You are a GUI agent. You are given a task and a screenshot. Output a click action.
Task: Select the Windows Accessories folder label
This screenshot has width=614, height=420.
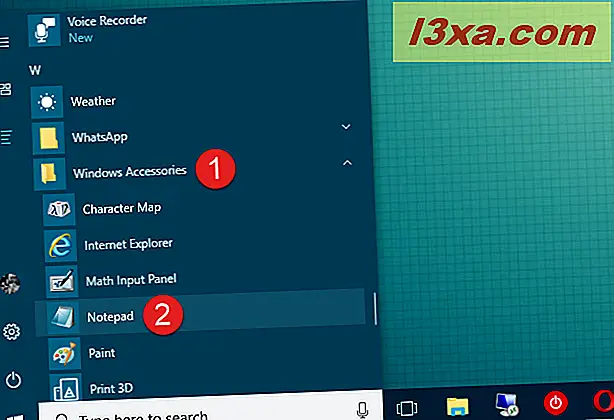[x=130, y=172]
